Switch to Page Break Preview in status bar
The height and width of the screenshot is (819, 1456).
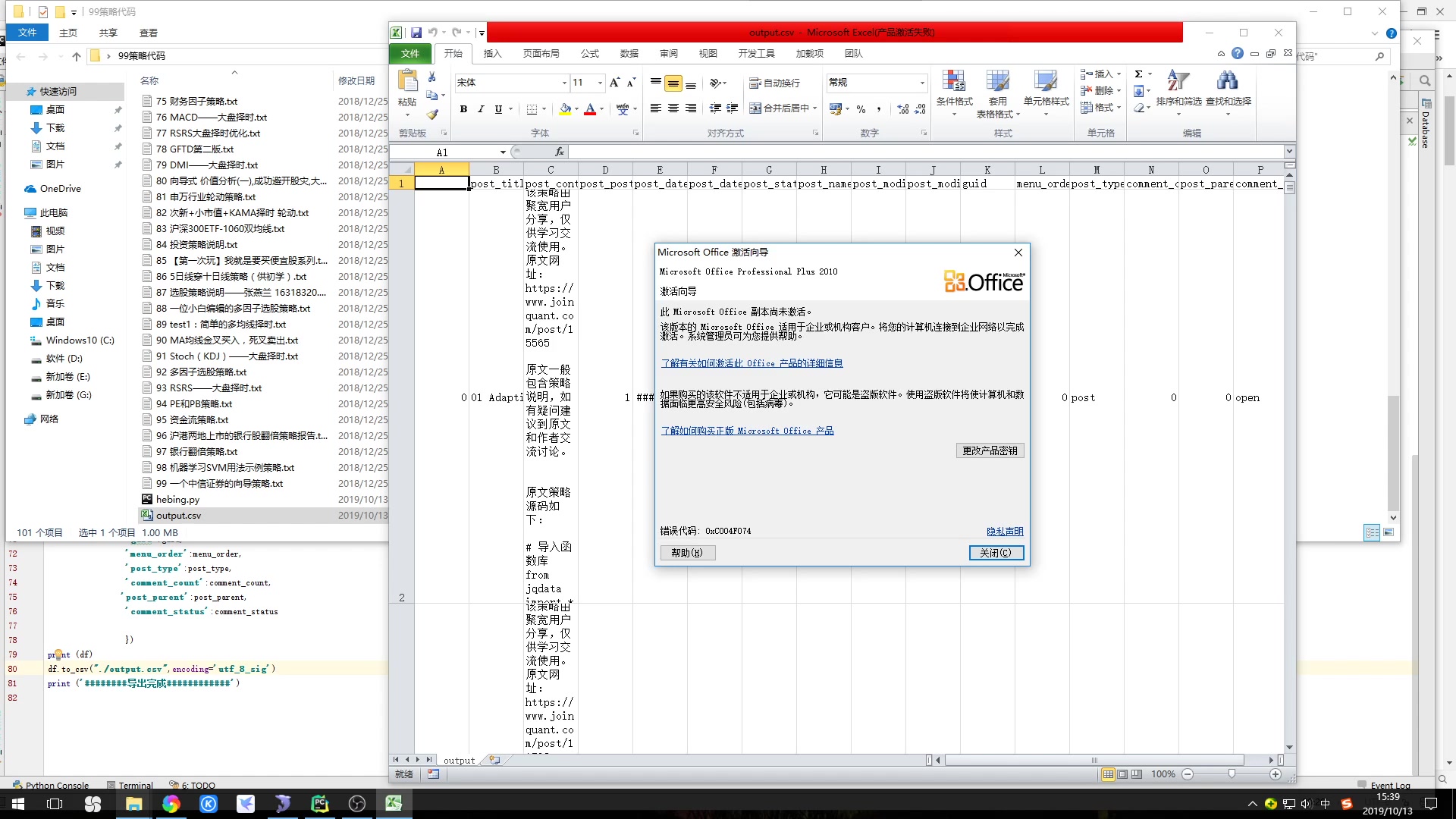(1136, 774)
